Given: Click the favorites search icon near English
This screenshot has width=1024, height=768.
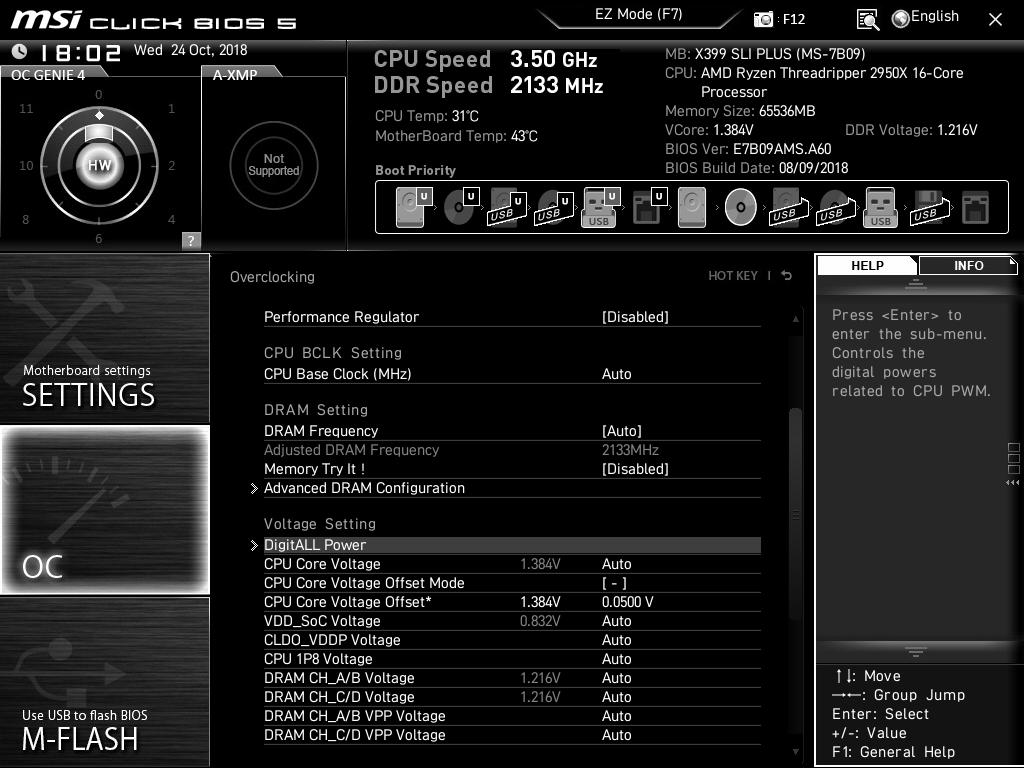Looking at the screenshot, I should coord(868,18).
